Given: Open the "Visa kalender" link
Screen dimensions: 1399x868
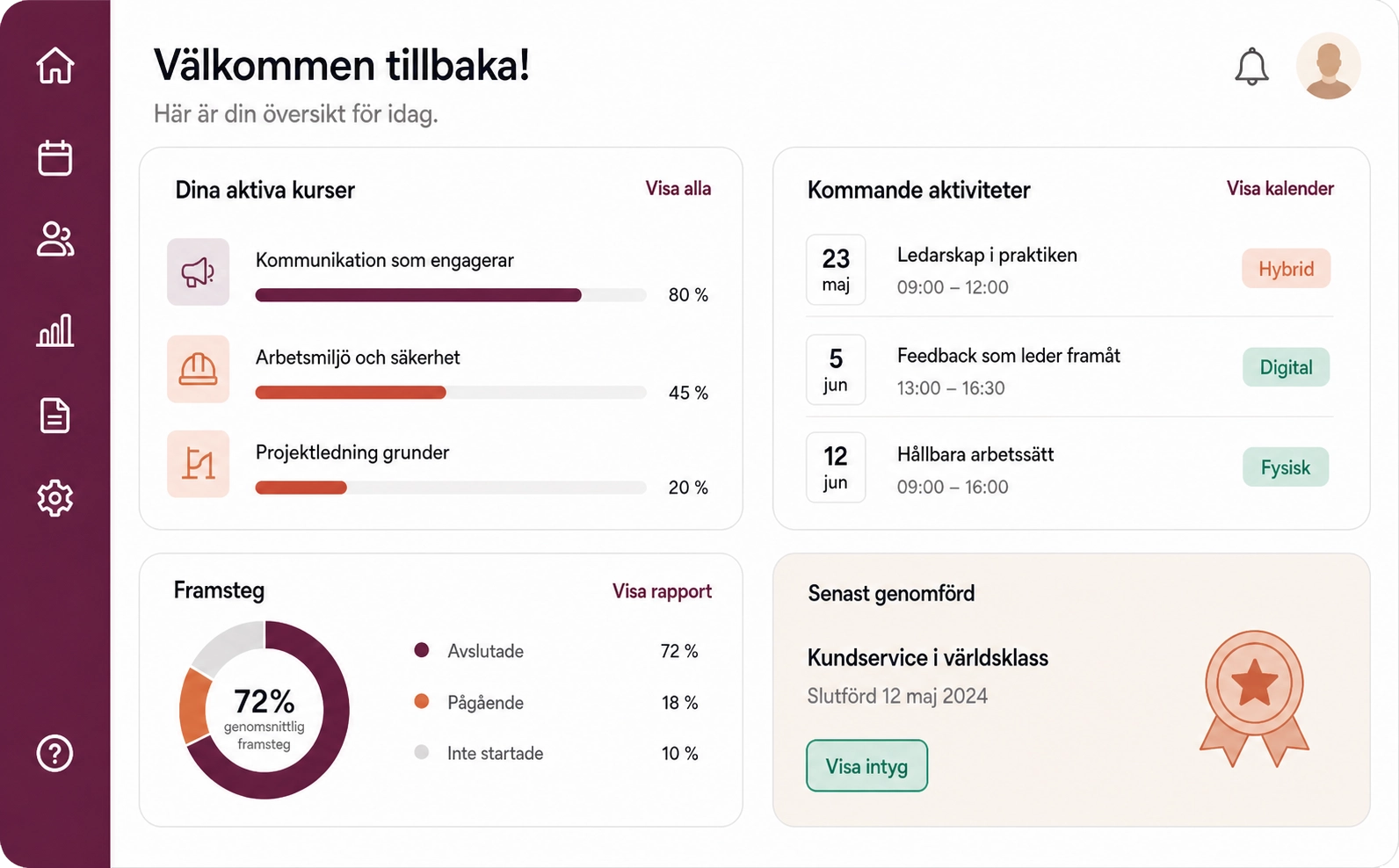Looking at the screenshot, I should (1280, 188).
